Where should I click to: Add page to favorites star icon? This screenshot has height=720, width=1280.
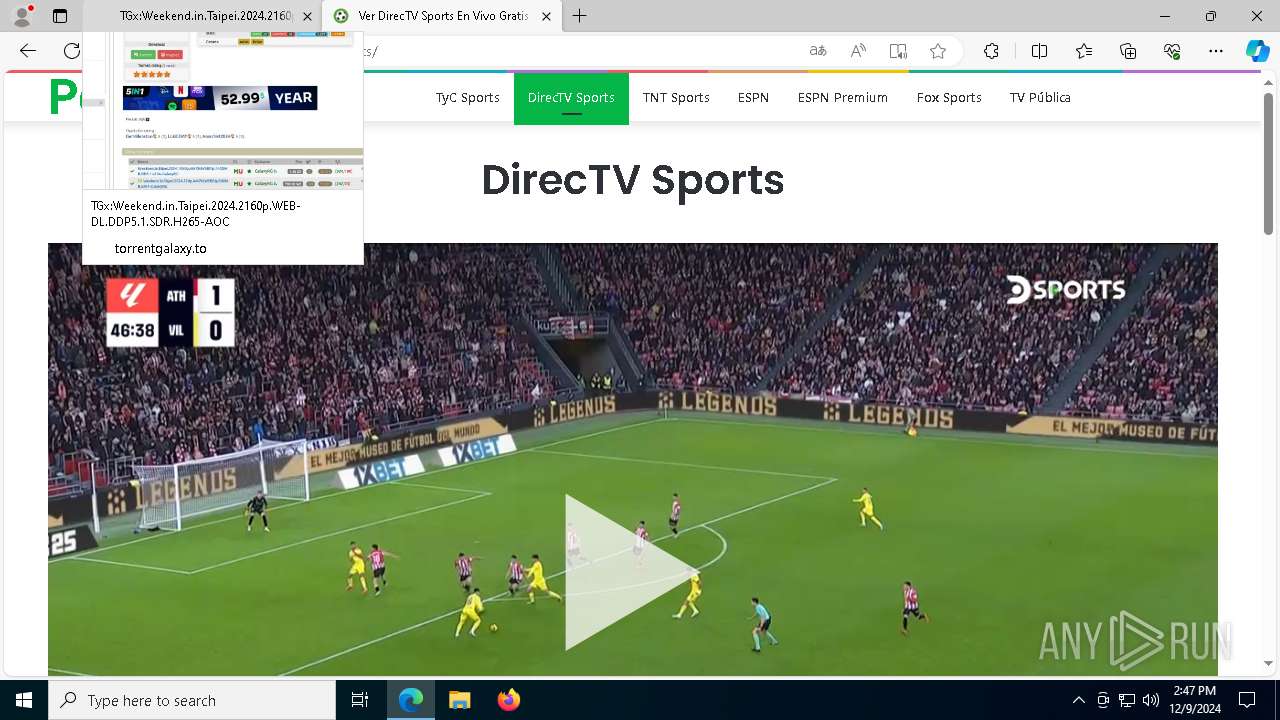(938, 51)
